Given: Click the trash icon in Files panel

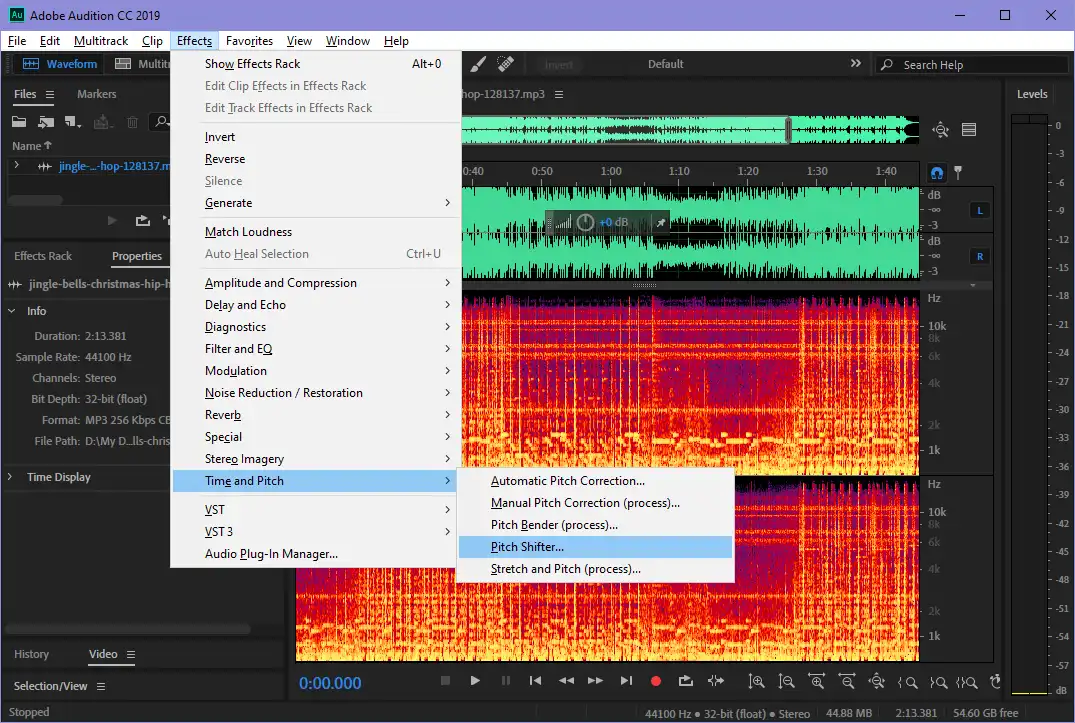Looking at the screenshot, I should (x=132, y=122).
